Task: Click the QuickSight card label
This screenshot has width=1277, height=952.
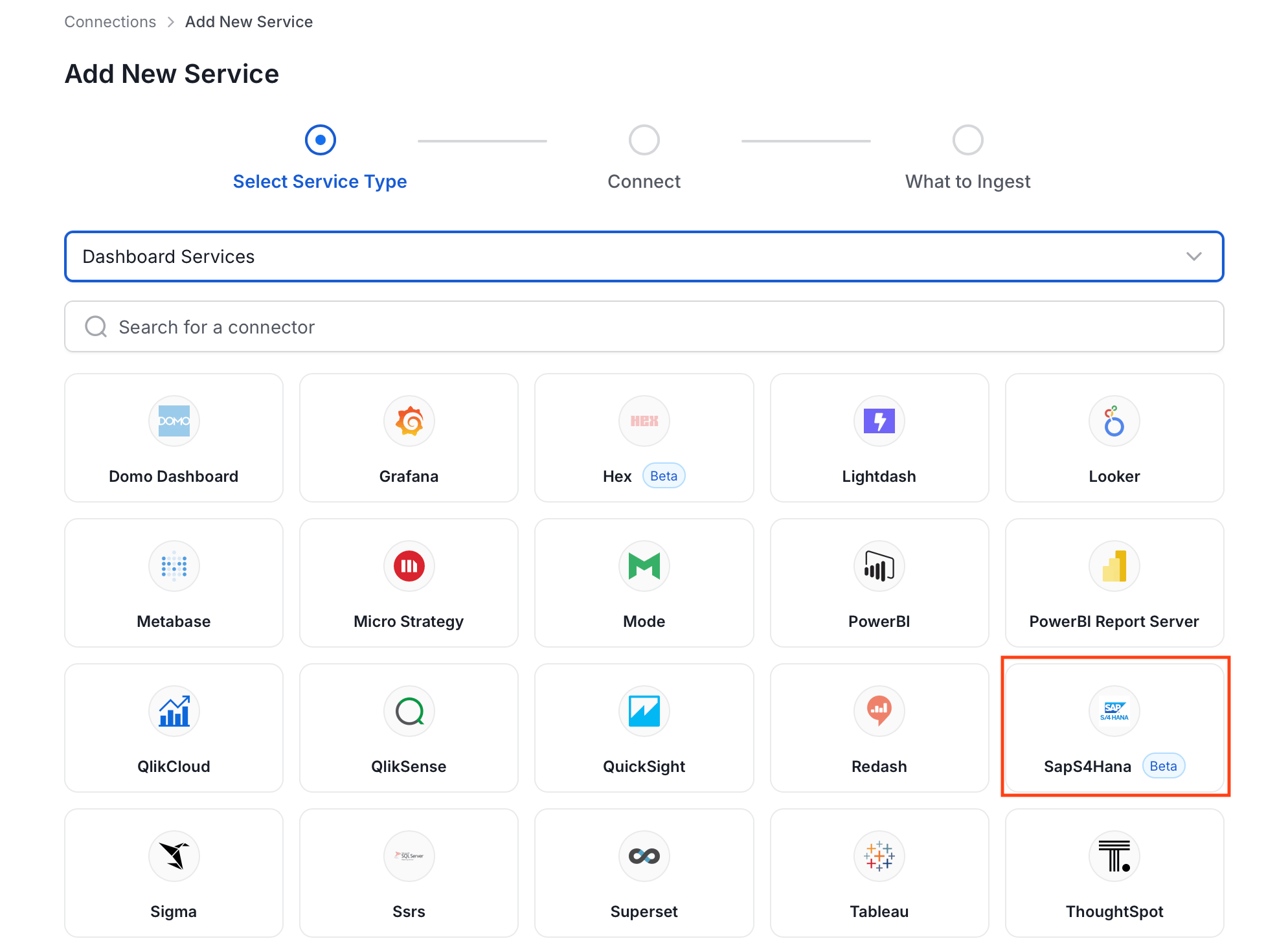Action: (x=644, y=766)
